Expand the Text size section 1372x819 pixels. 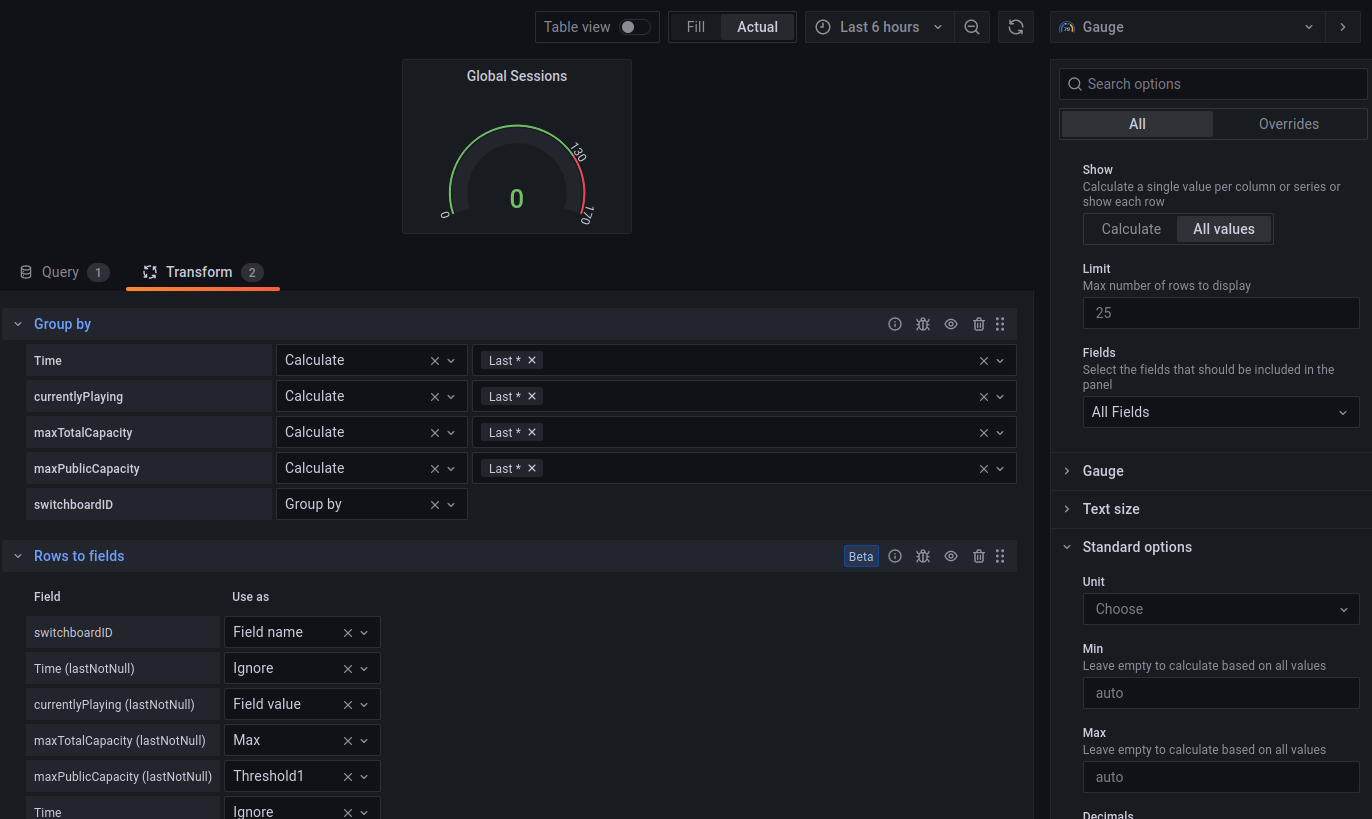[1110, 509]
